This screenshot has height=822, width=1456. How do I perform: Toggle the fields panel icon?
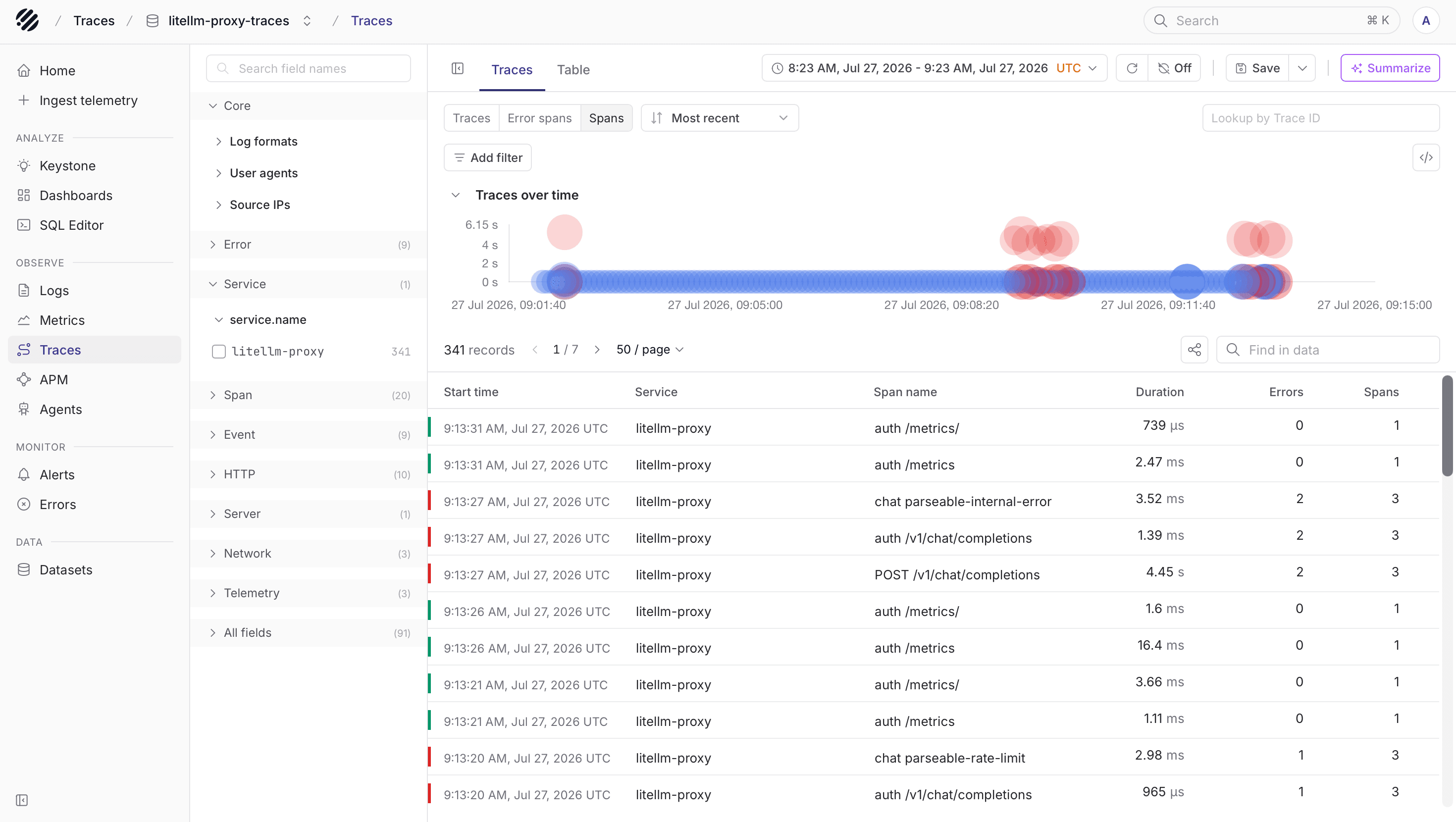point(457,68)
